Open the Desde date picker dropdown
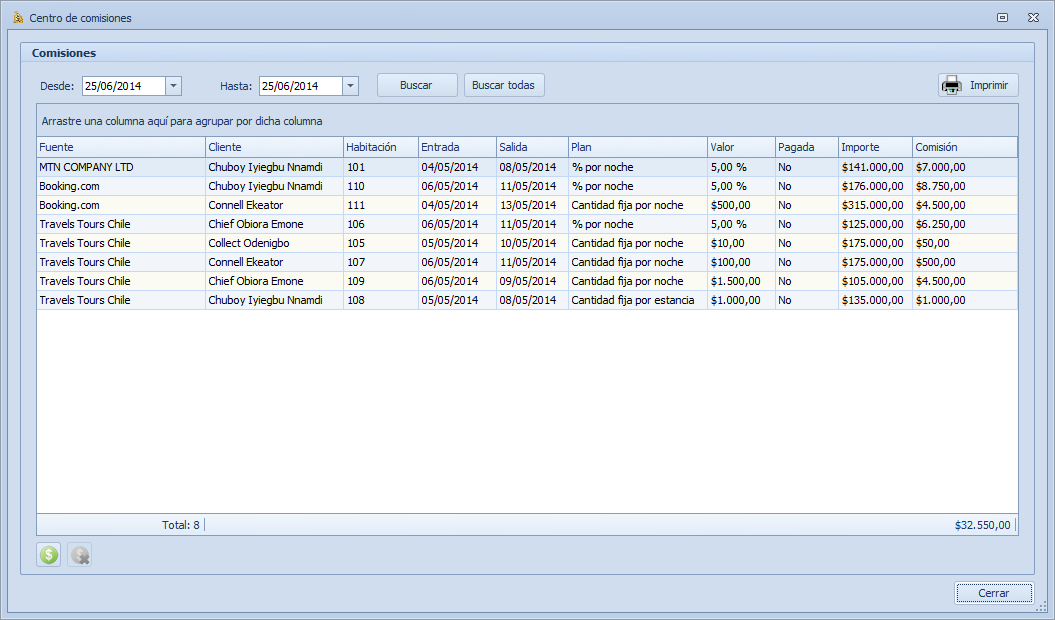The image size is (1055, 620). tap(173, 86)
